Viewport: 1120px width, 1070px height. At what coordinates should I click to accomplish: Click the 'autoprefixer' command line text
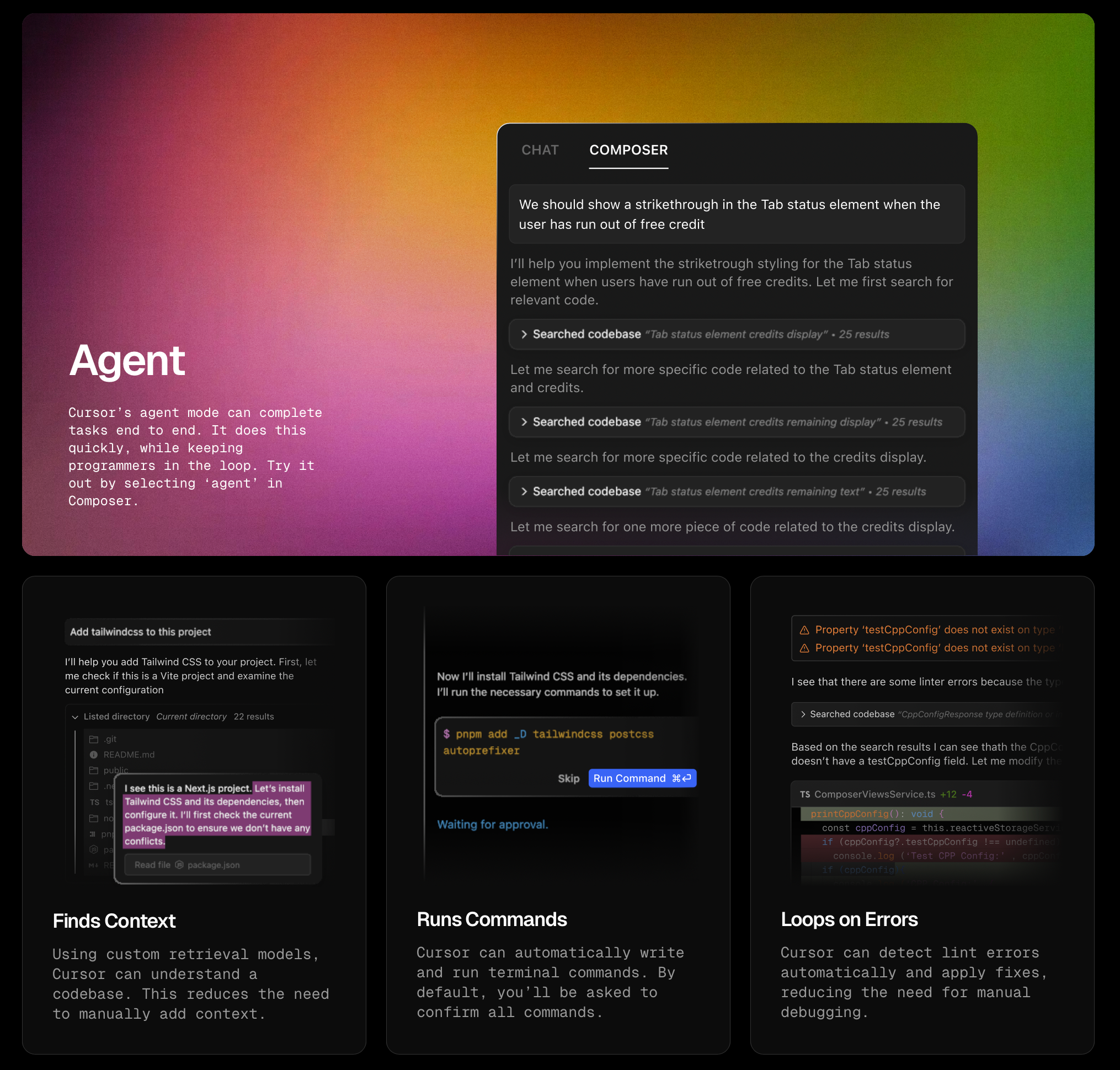[482, 751]
